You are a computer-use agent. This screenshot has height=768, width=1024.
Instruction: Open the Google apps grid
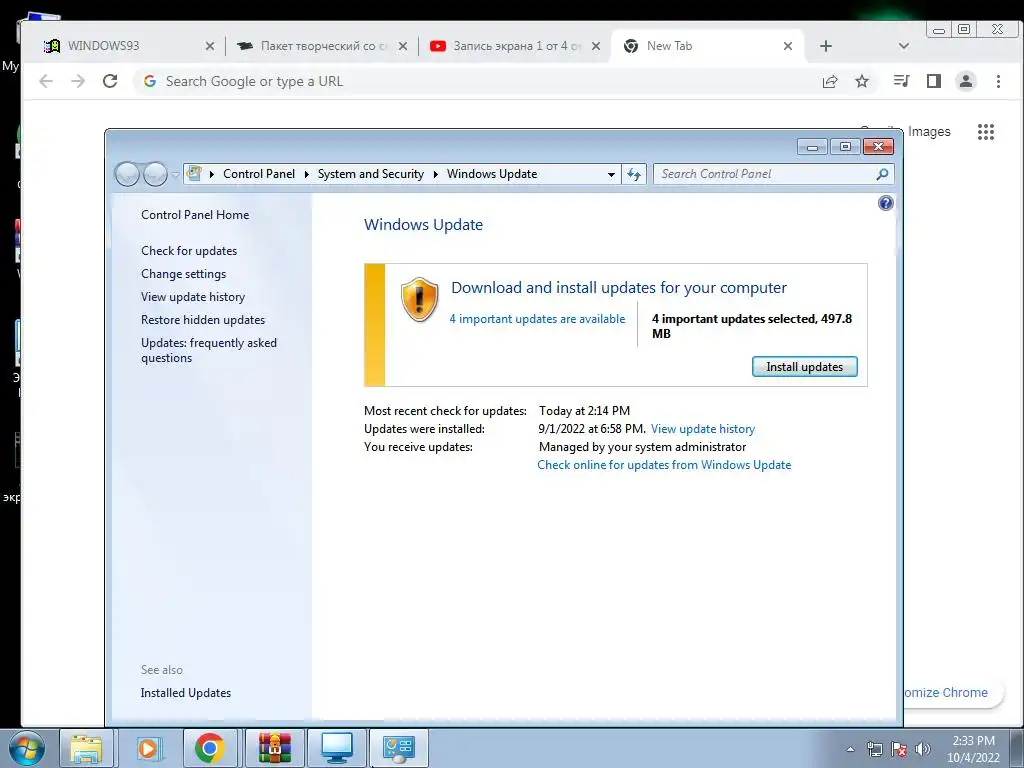pos(985,132)
